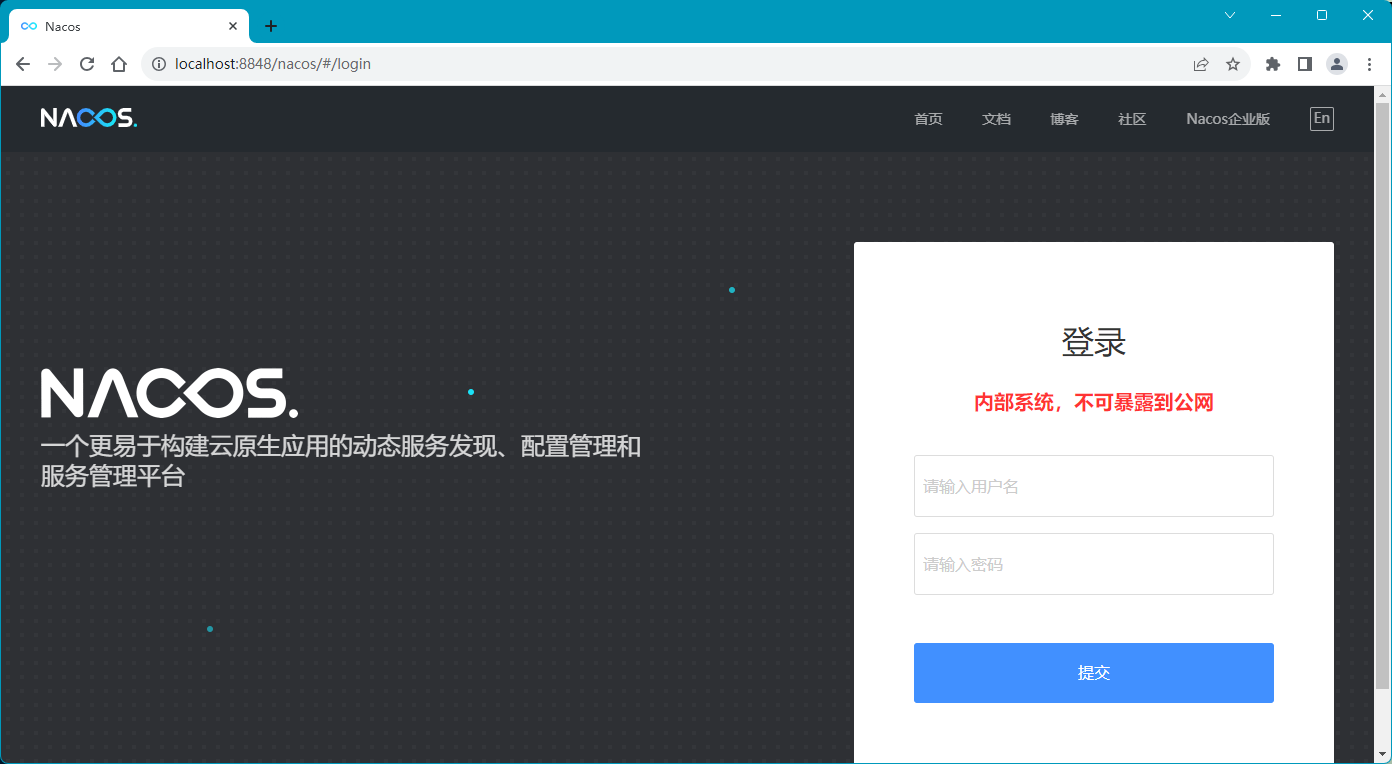
Task: Select the Nacos browser tab
Action: pos(128,26)
